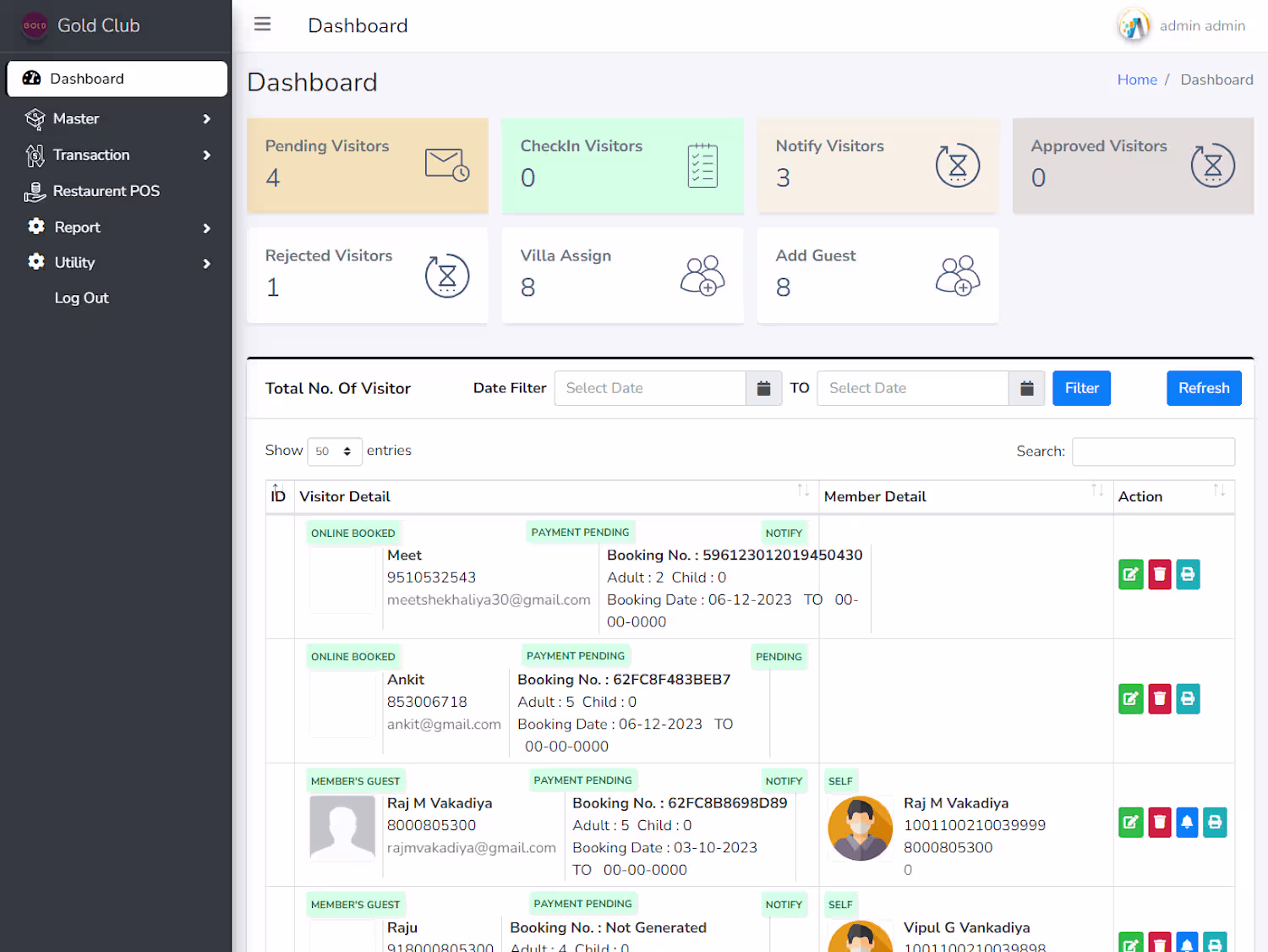Open the Master sidebar menu
Viewport: 1268px width, 952px height.
[x=118, y=119]
